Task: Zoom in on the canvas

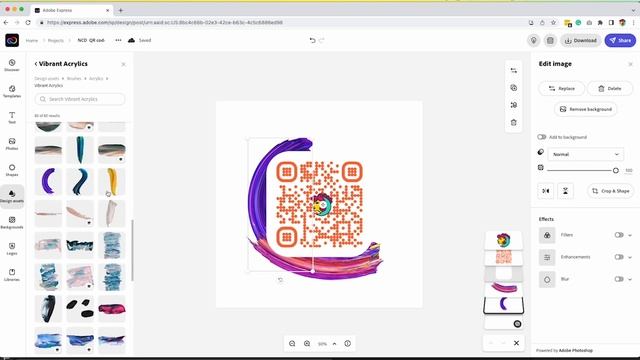Action: 307,344
